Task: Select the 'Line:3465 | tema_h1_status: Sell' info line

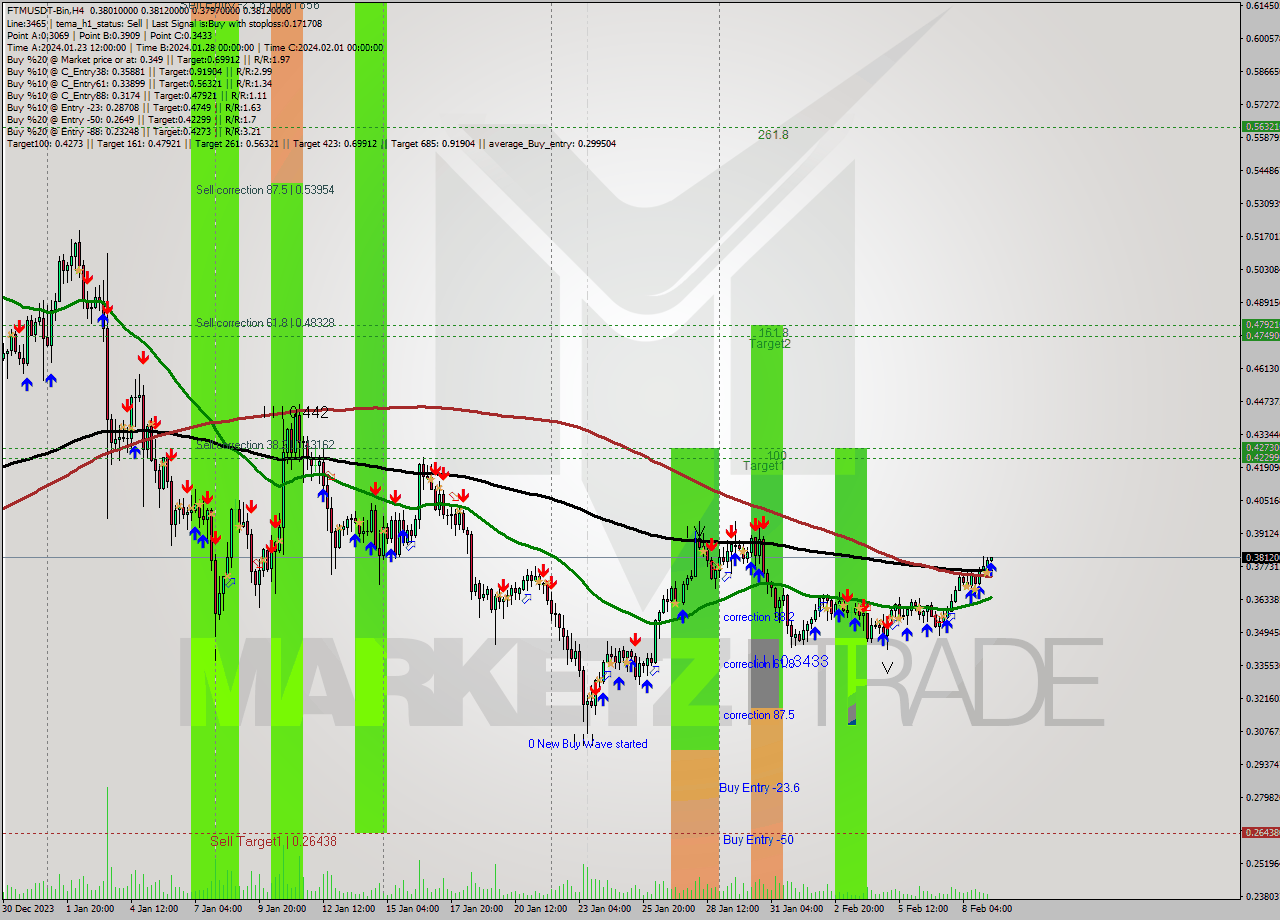Action: click(164, 22)
